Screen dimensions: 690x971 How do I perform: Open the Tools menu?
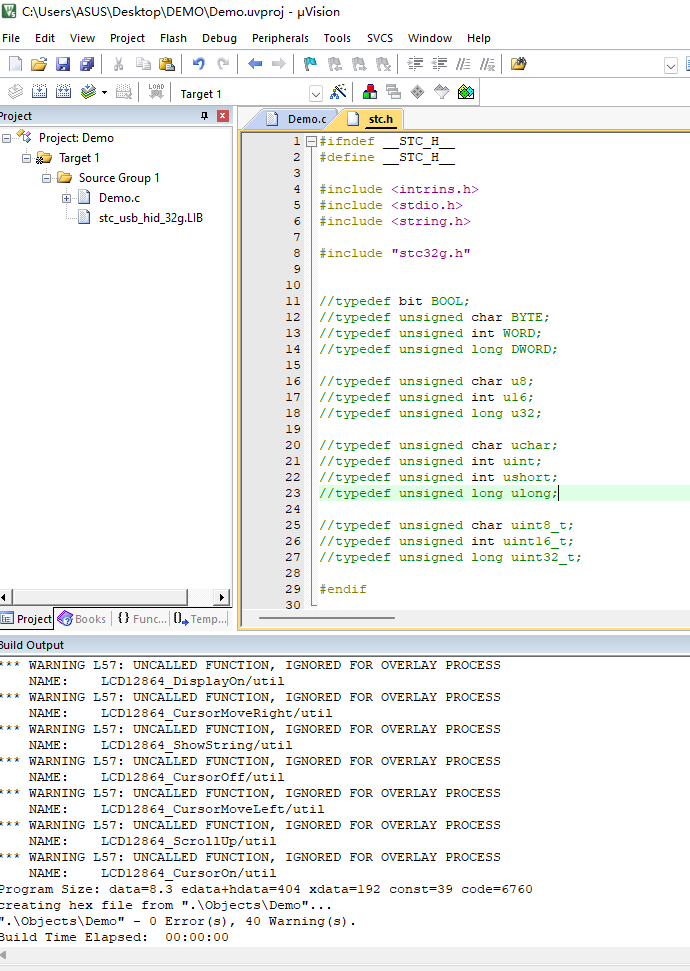tap(337, 38)
